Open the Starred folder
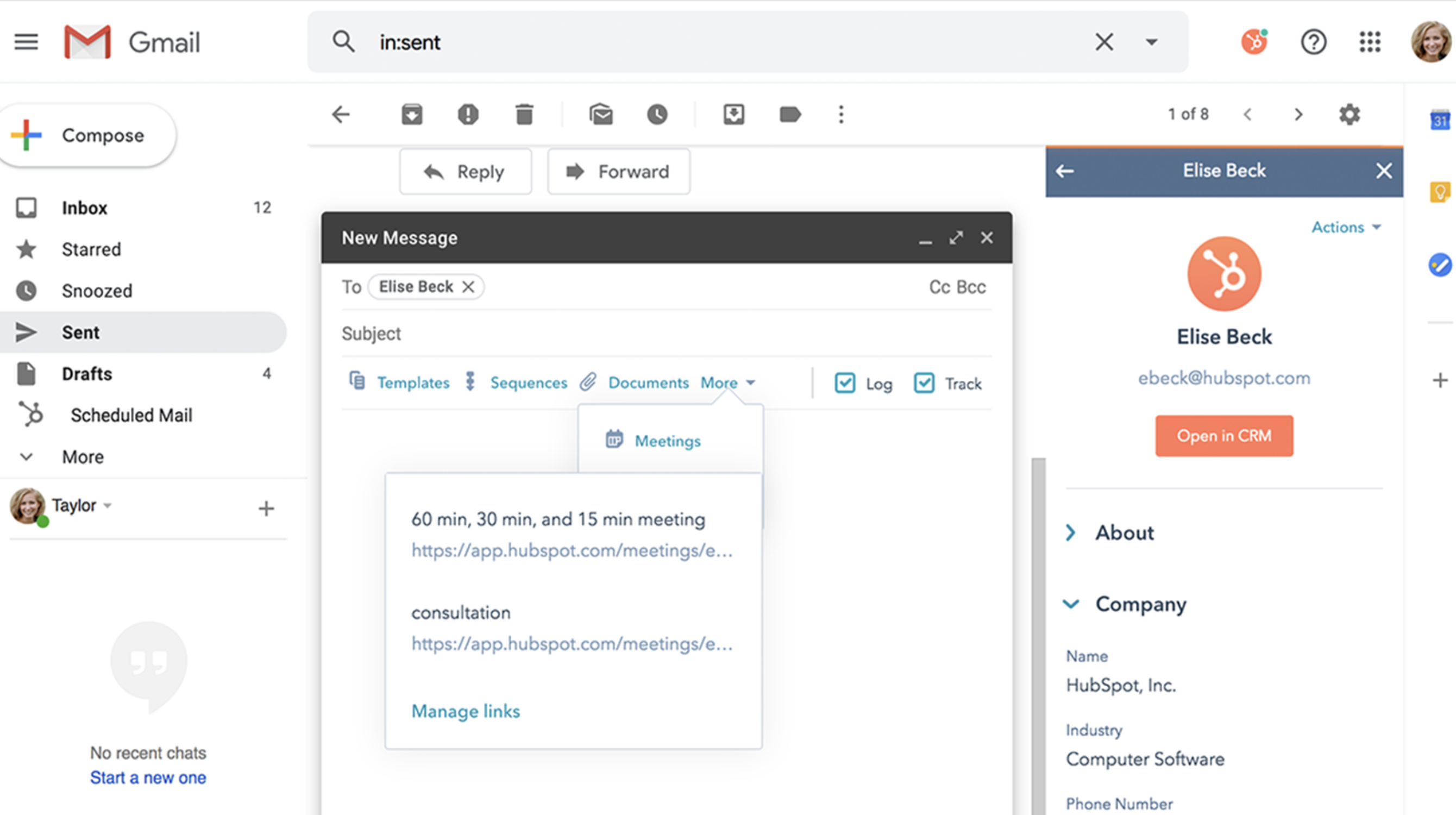Viewport: 1456px width, 815px height. [x=143, y=249]
